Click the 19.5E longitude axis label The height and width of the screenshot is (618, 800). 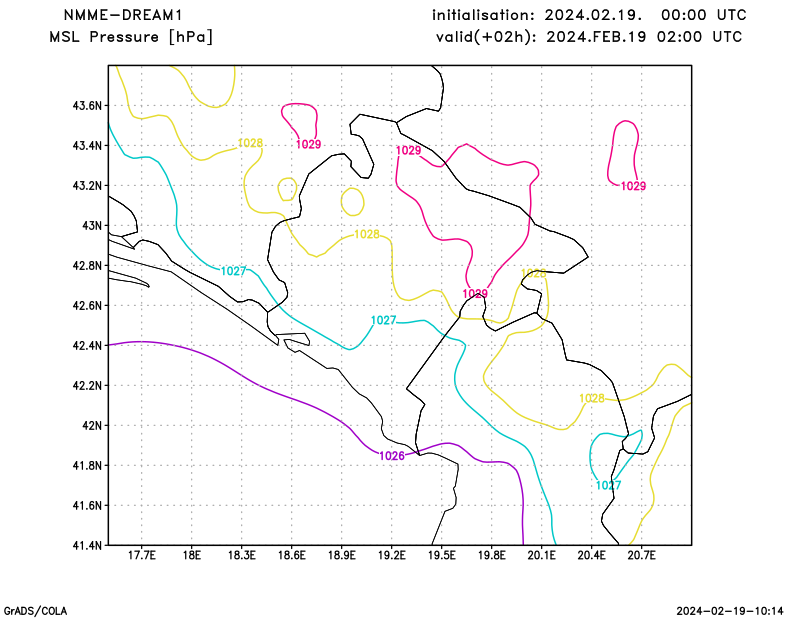pos(441,555)
